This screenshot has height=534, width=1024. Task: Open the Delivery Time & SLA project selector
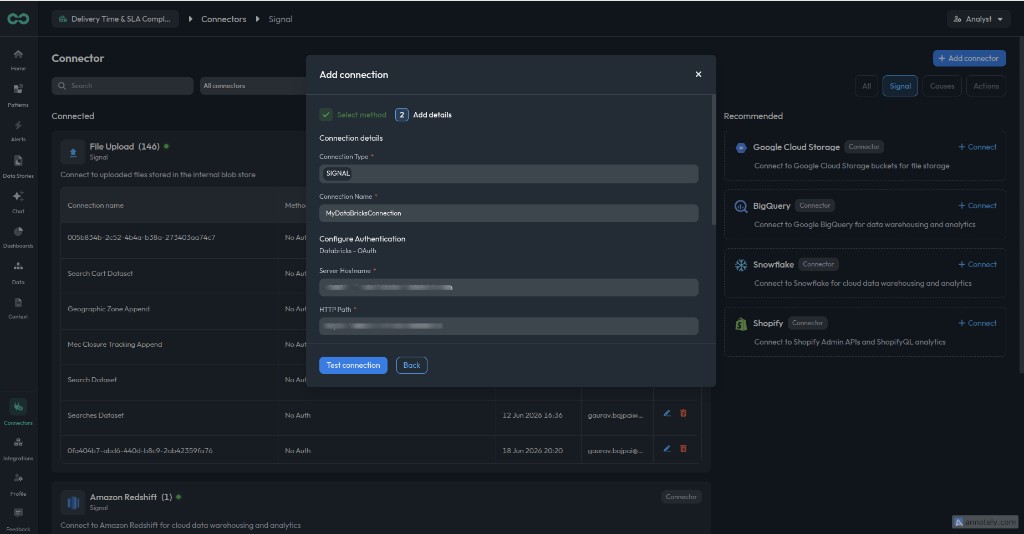(x=115, y=19)
